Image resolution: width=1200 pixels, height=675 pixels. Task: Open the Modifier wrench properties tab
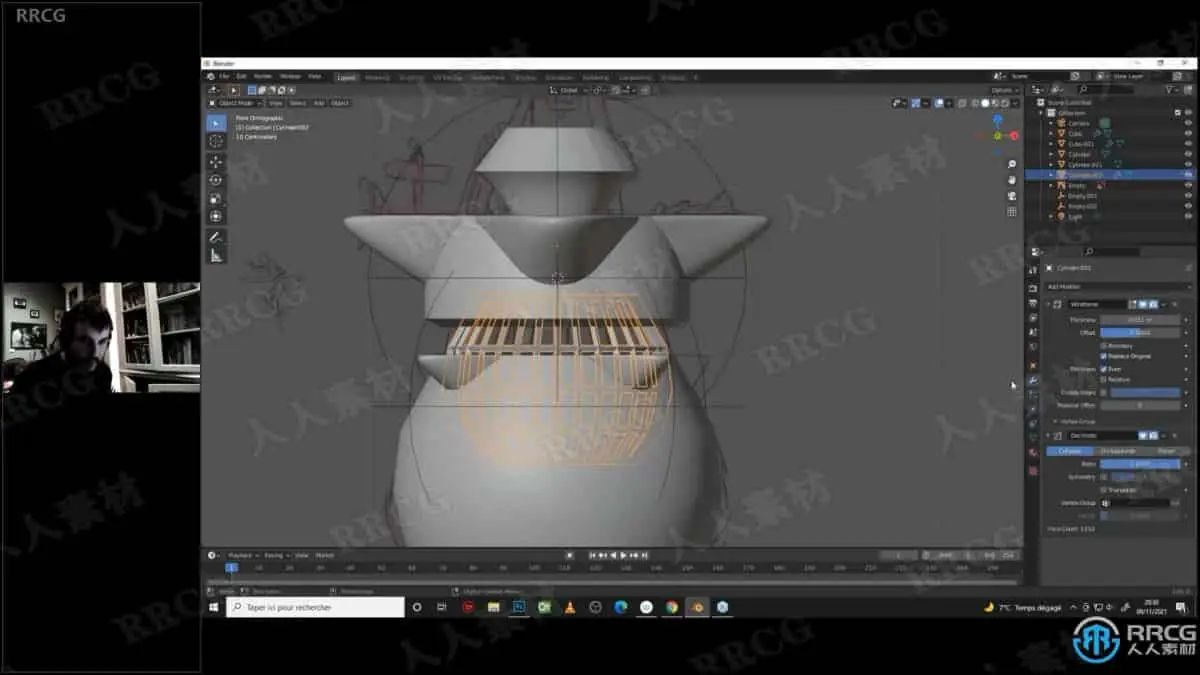tap(1033, 380)
